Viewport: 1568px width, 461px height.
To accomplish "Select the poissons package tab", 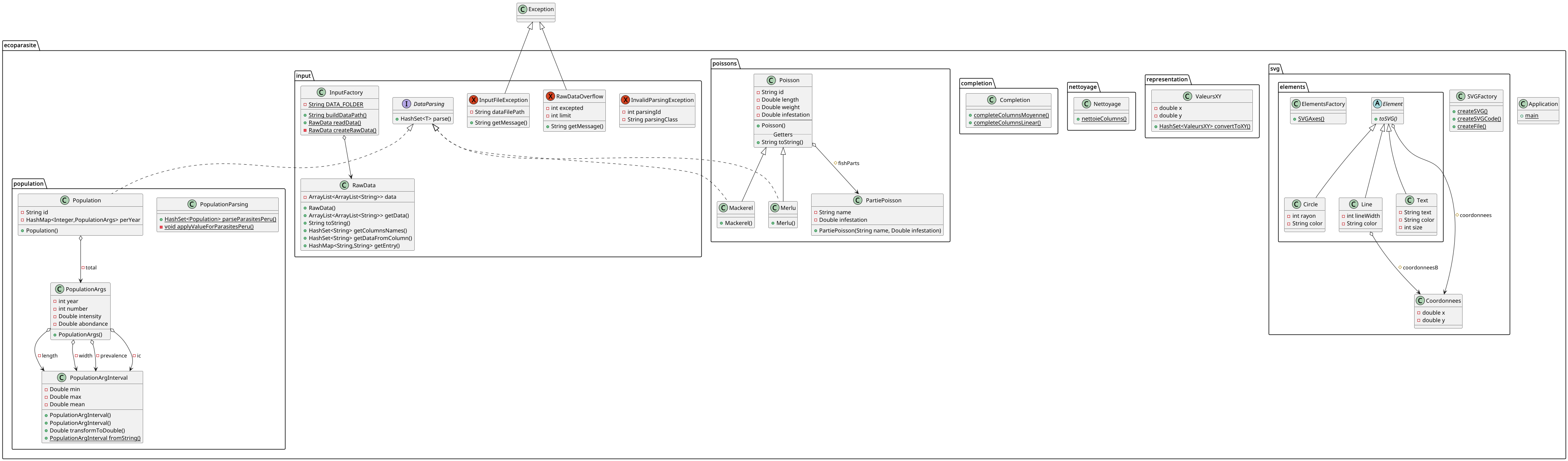I will [724, 64].
